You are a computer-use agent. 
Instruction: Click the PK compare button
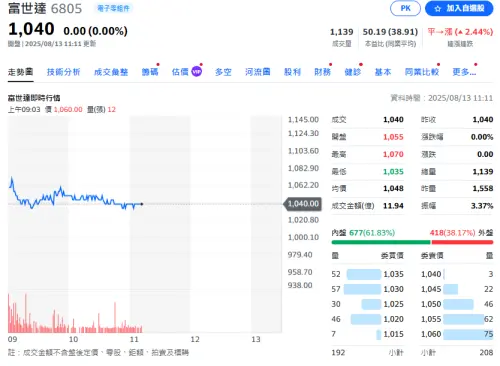click(405, 8)
